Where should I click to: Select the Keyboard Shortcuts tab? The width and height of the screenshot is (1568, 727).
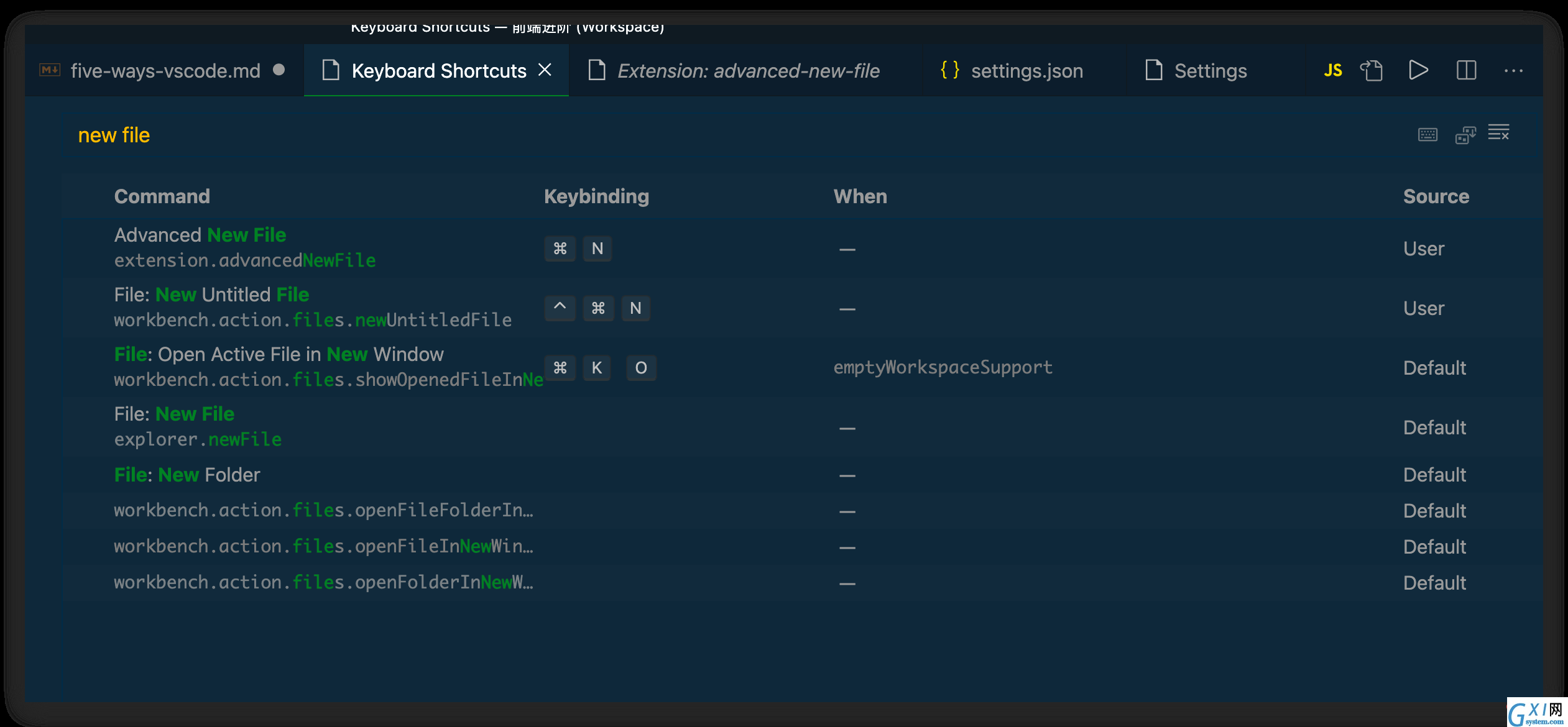click(438, 71)
